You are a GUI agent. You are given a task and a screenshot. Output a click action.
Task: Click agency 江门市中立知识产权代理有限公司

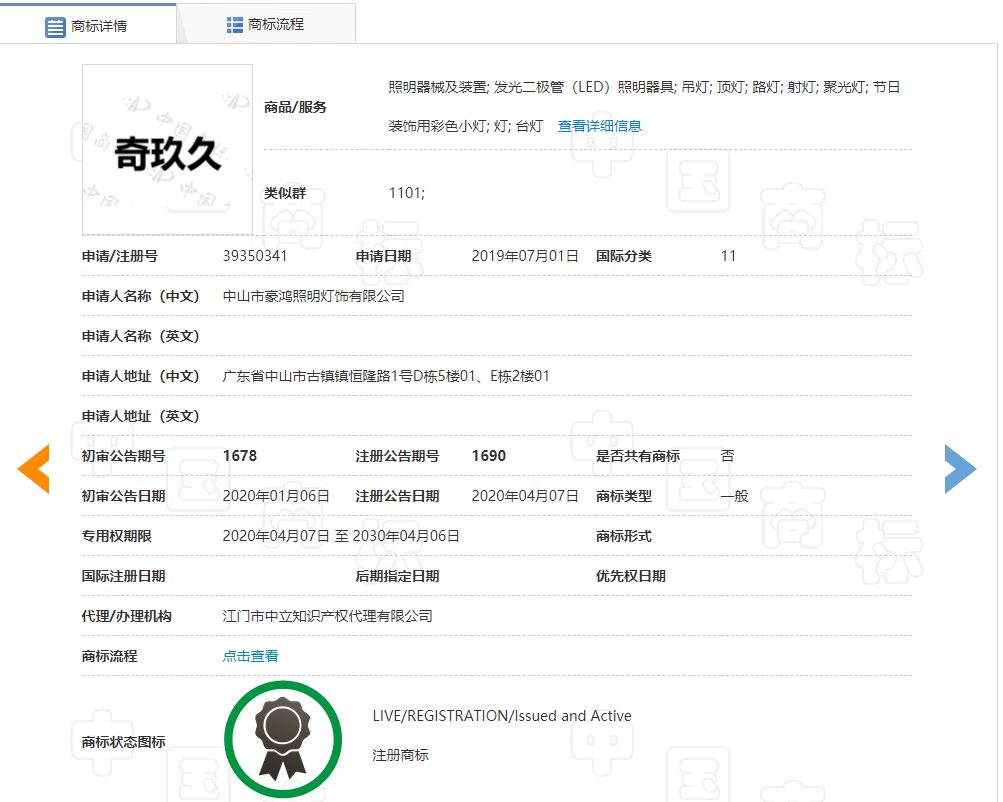(328, 616)
